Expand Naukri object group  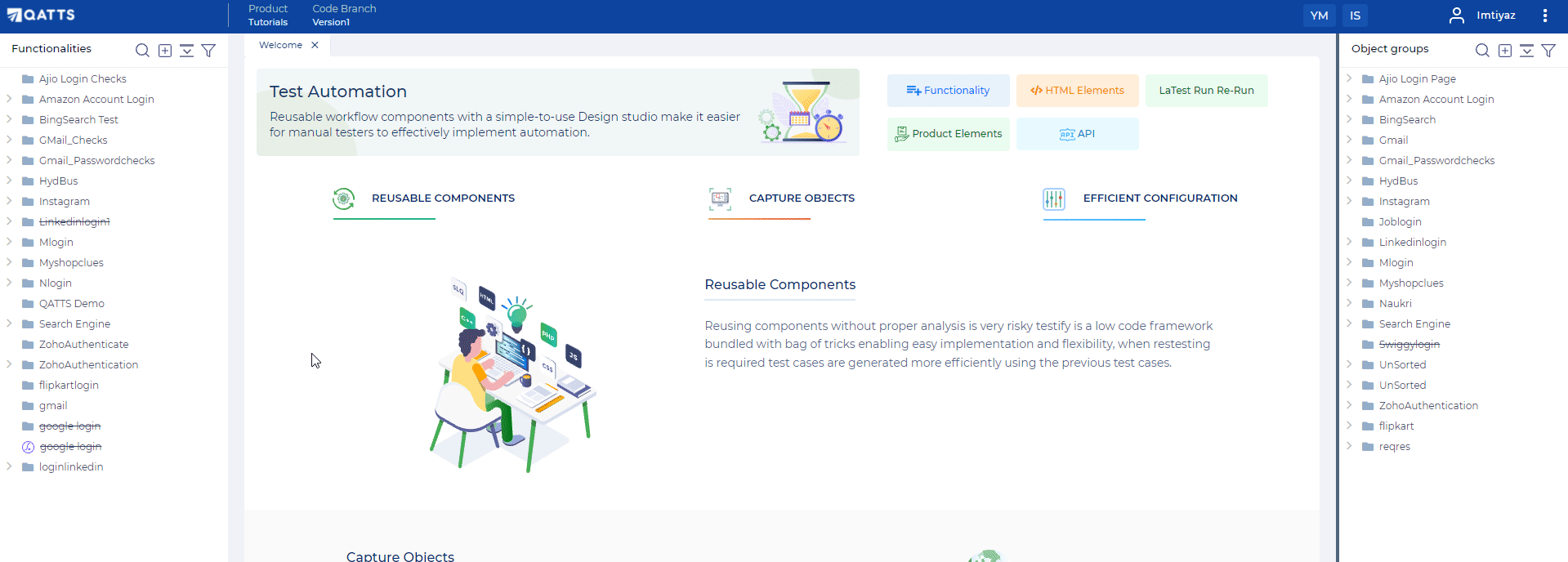click(1349, 303)
